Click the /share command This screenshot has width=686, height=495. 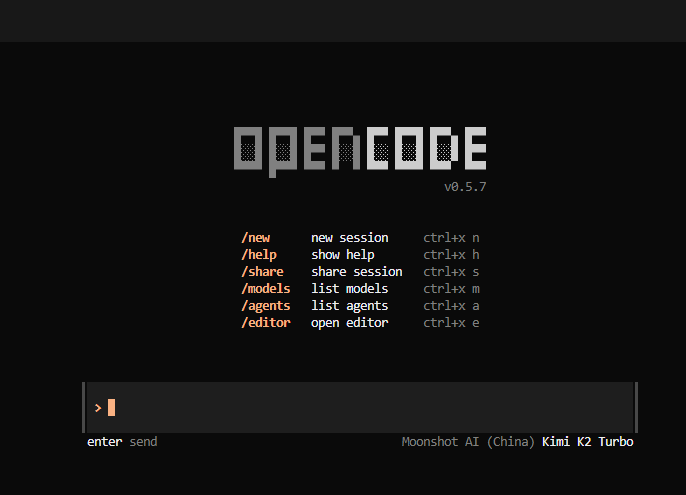[262, 272]
